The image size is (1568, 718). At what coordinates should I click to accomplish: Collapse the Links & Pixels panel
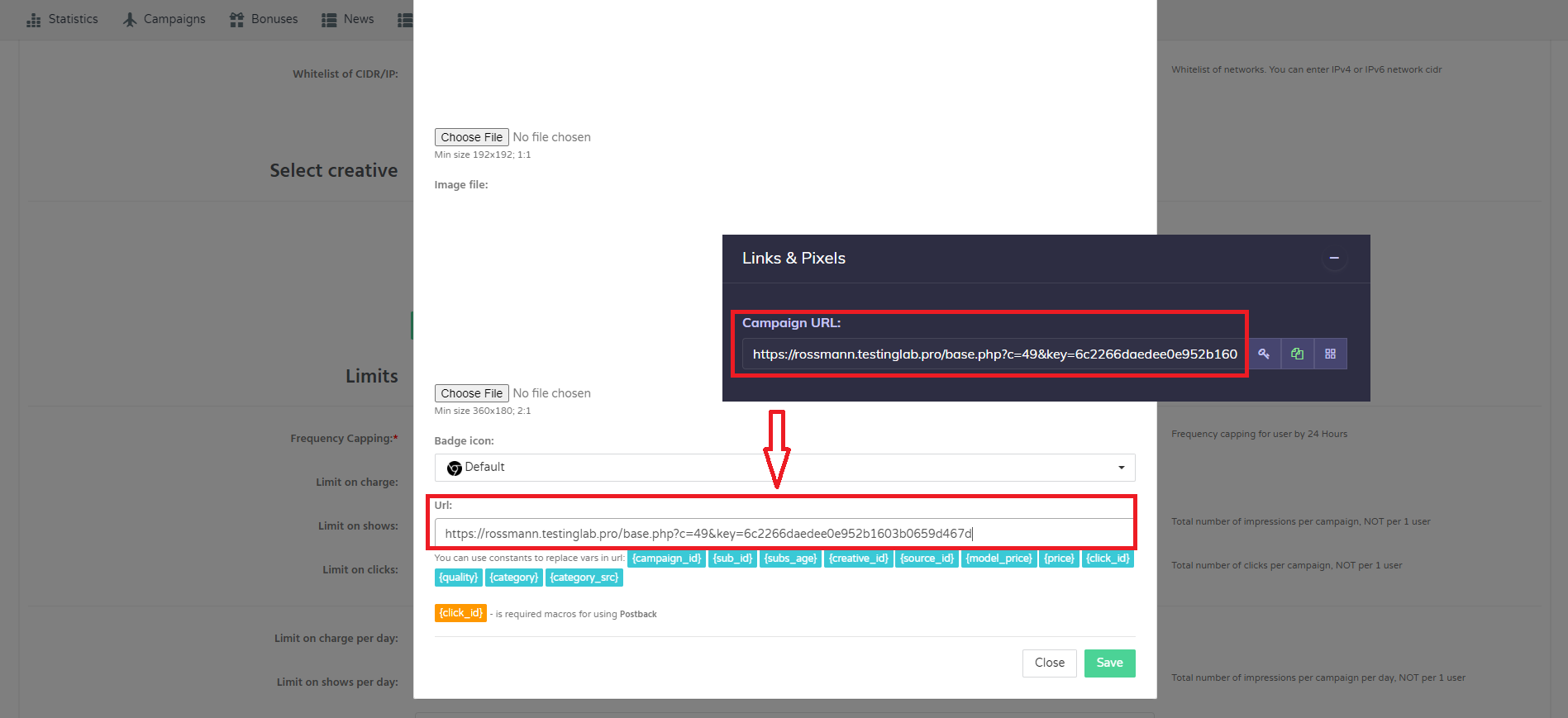tap(1333, 259)
